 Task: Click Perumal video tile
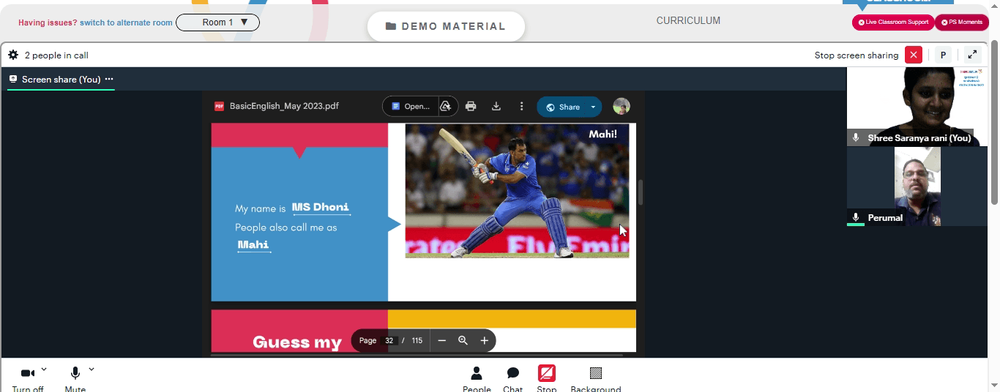[916, 186]
